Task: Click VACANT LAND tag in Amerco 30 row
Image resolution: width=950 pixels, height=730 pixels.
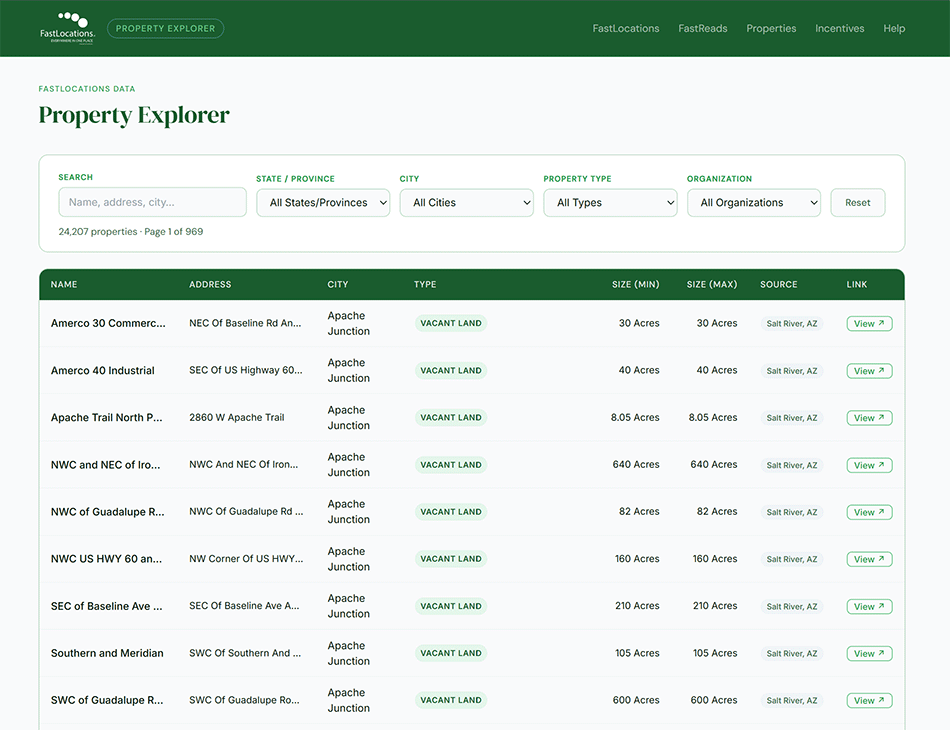Action: pos(451,324)
